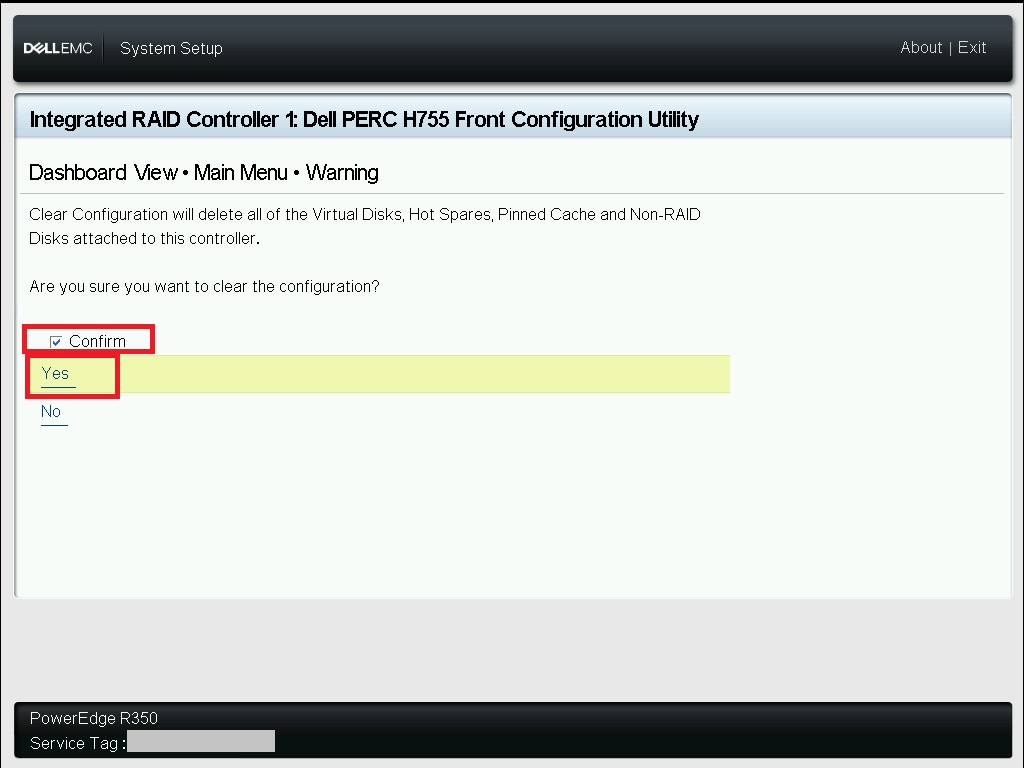Select No to cancel clearing configuration
The width and height of the screenshot is (1024, 768).
click(51, 411)
